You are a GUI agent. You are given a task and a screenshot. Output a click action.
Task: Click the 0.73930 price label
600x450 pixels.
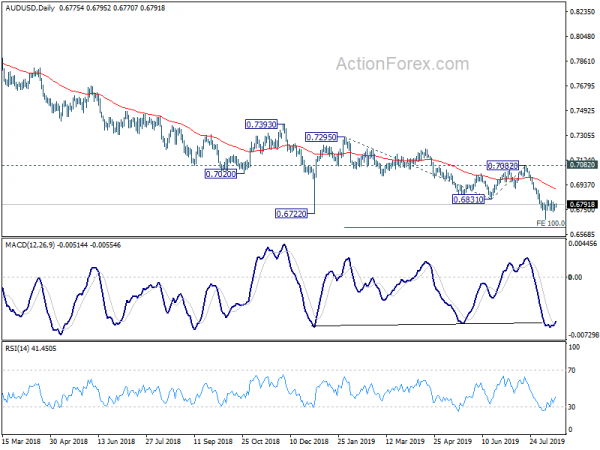(261, 124)
